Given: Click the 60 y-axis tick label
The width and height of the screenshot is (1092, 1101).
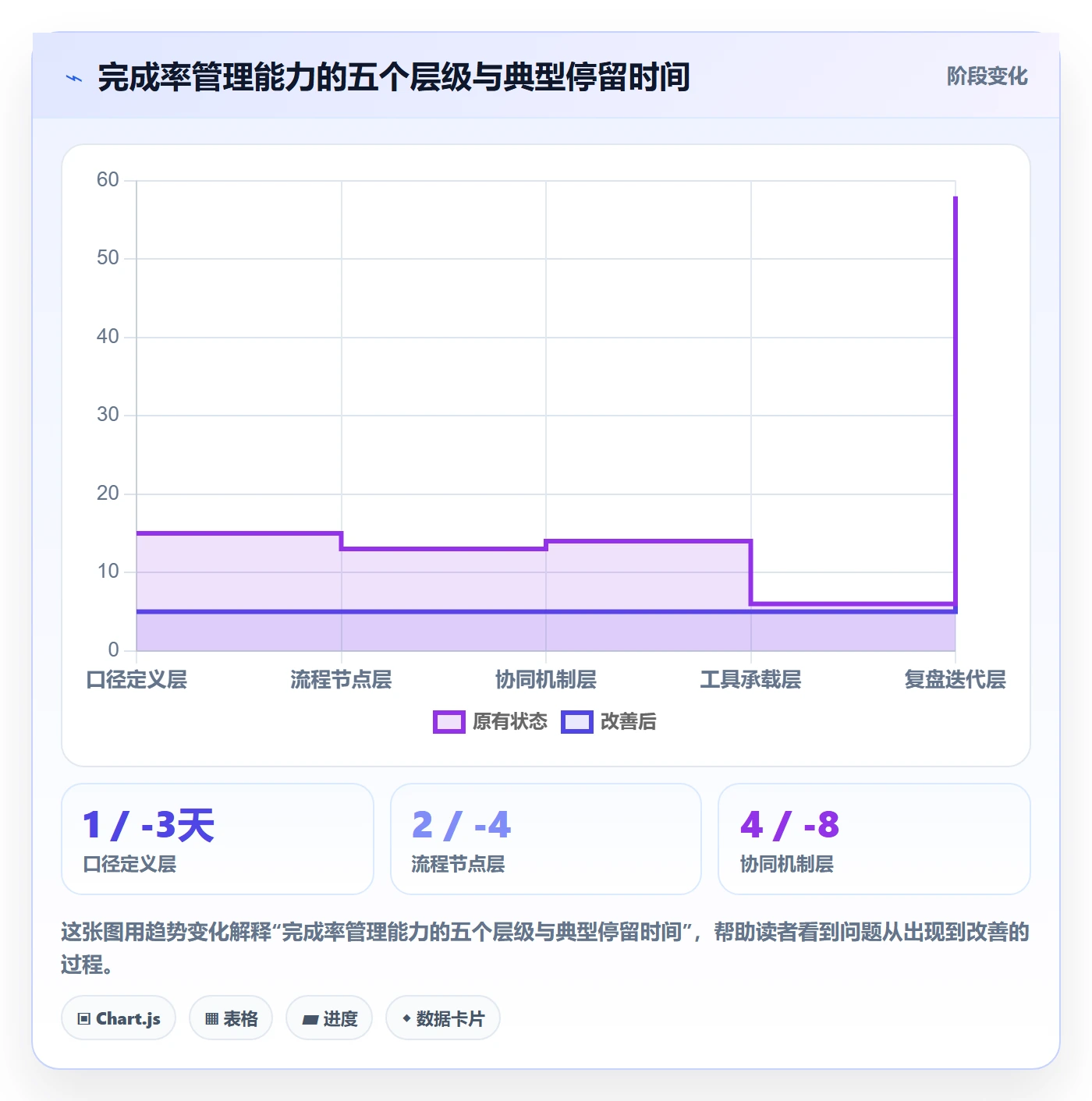Looking at the screenshot, I should click(108, 180).
